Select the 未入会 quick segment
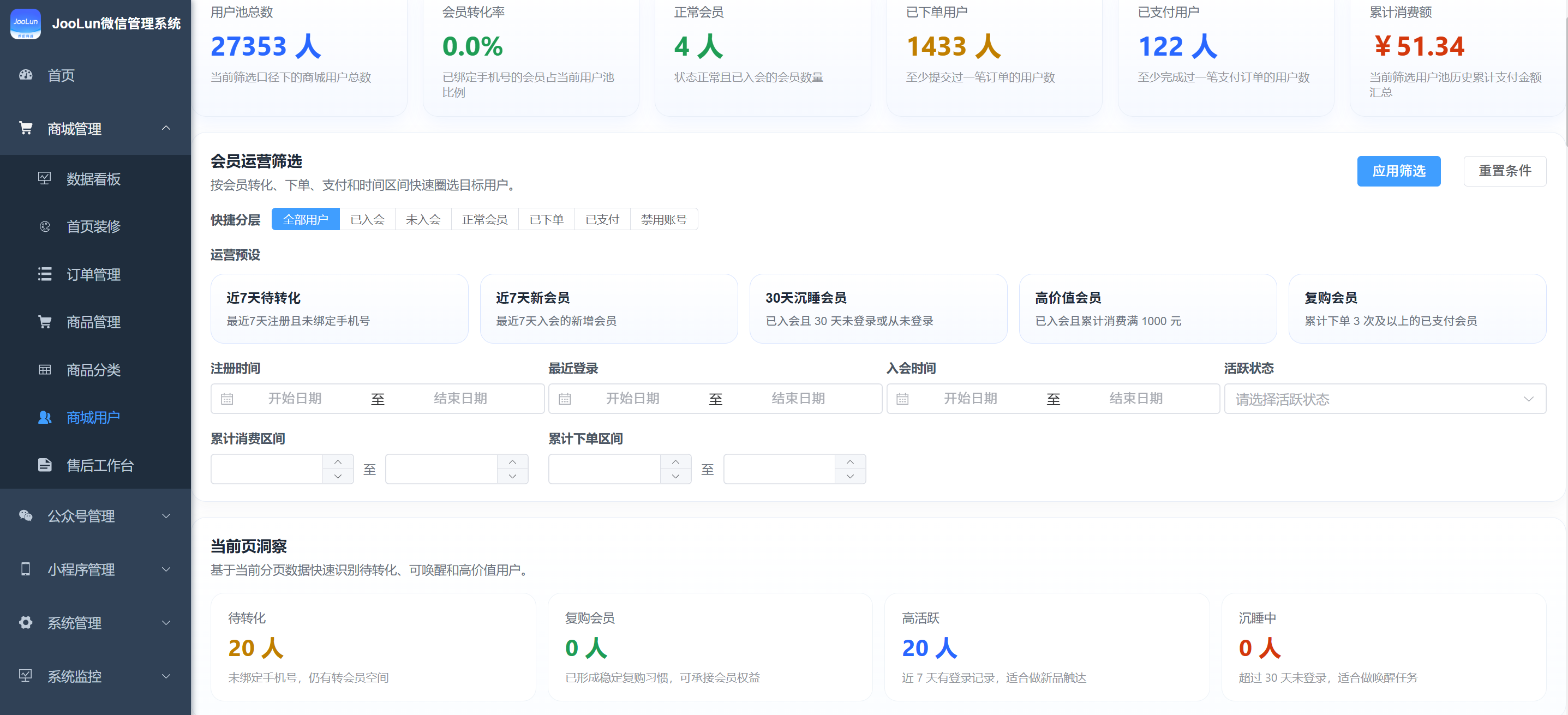 [423, 219]
